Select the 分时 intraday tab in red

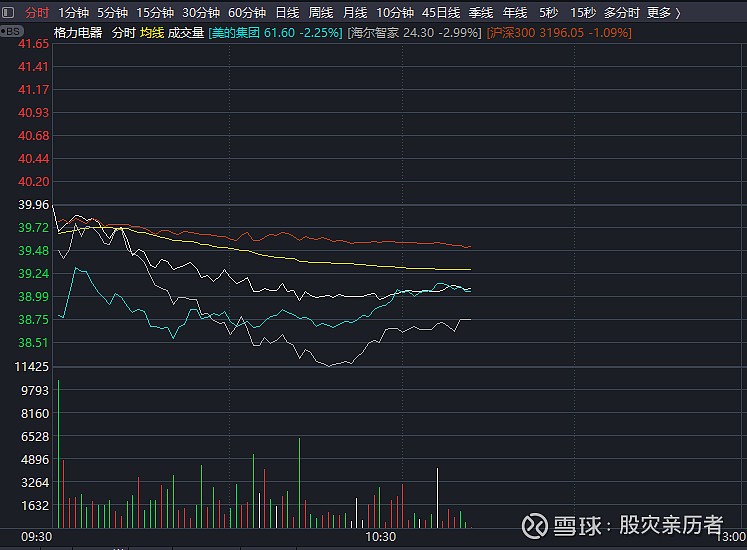(37, 13)
